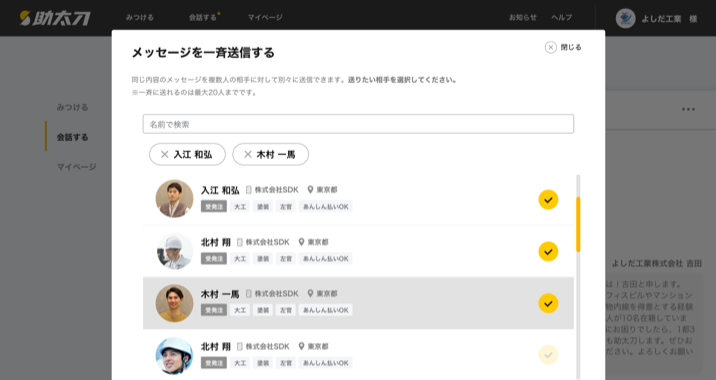Click the 名前で検索 search field
716x380 pixels.
coord(358,124)
